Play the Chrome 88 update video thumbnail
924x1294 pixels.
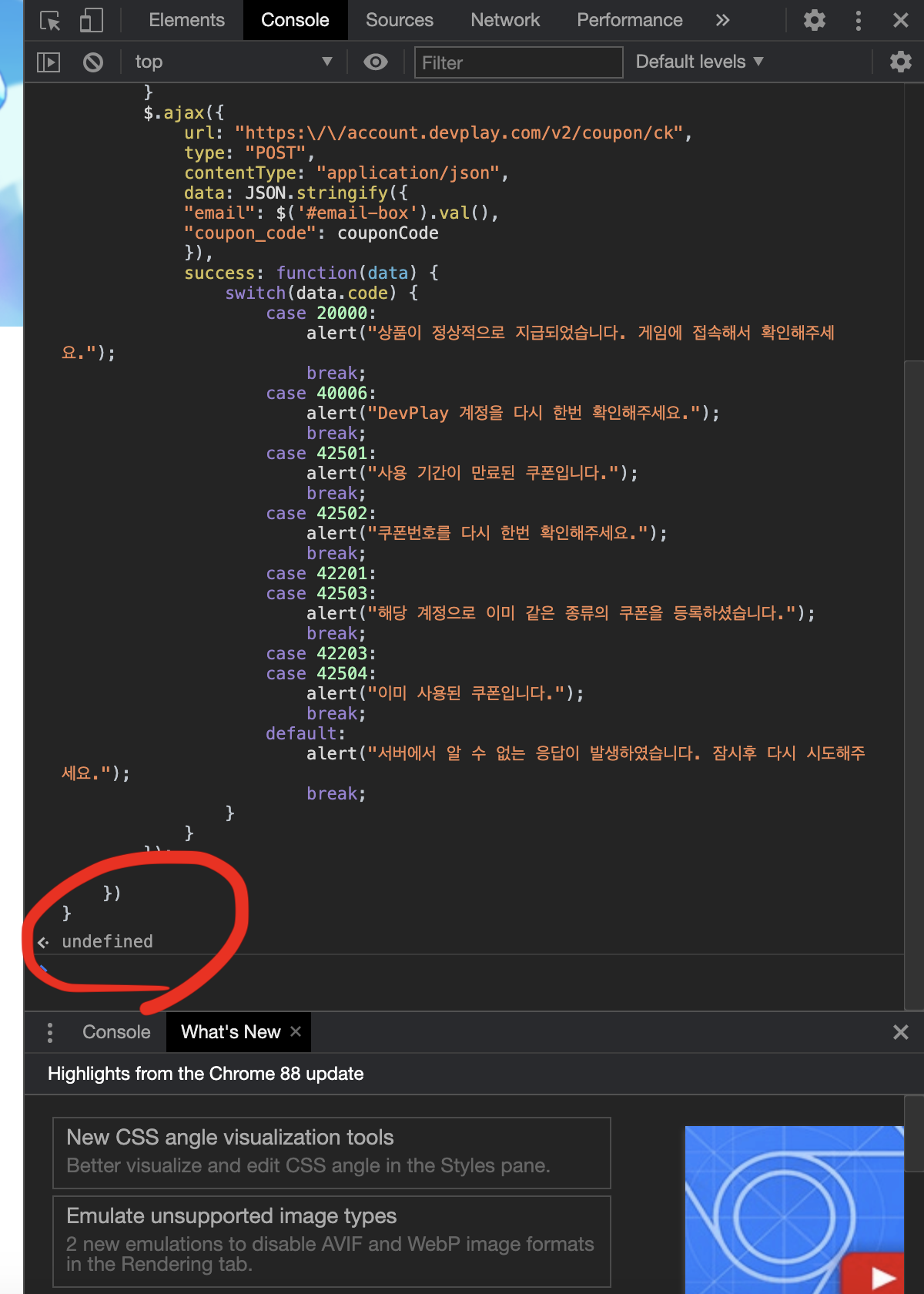(x=794, y=1209)
